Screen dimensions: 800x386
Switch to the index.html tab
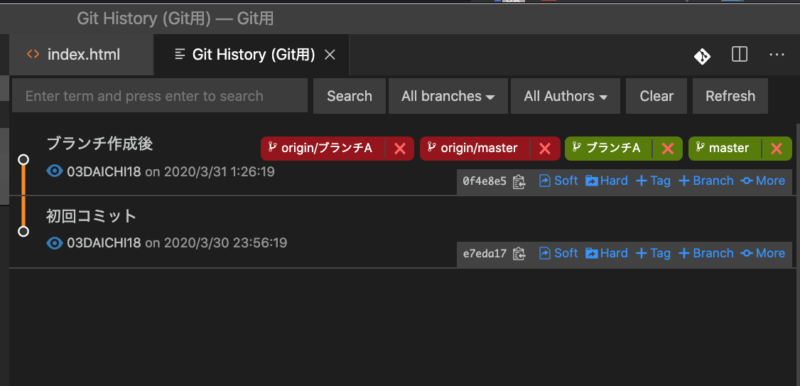tap(82, 55)
